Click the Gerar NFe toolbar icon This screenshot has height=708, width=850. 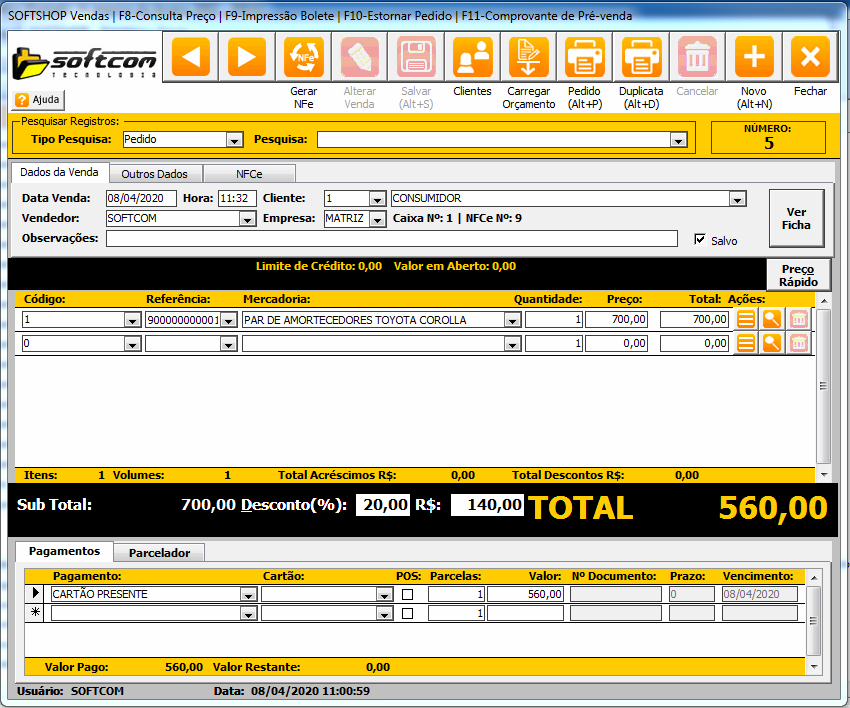304,57
